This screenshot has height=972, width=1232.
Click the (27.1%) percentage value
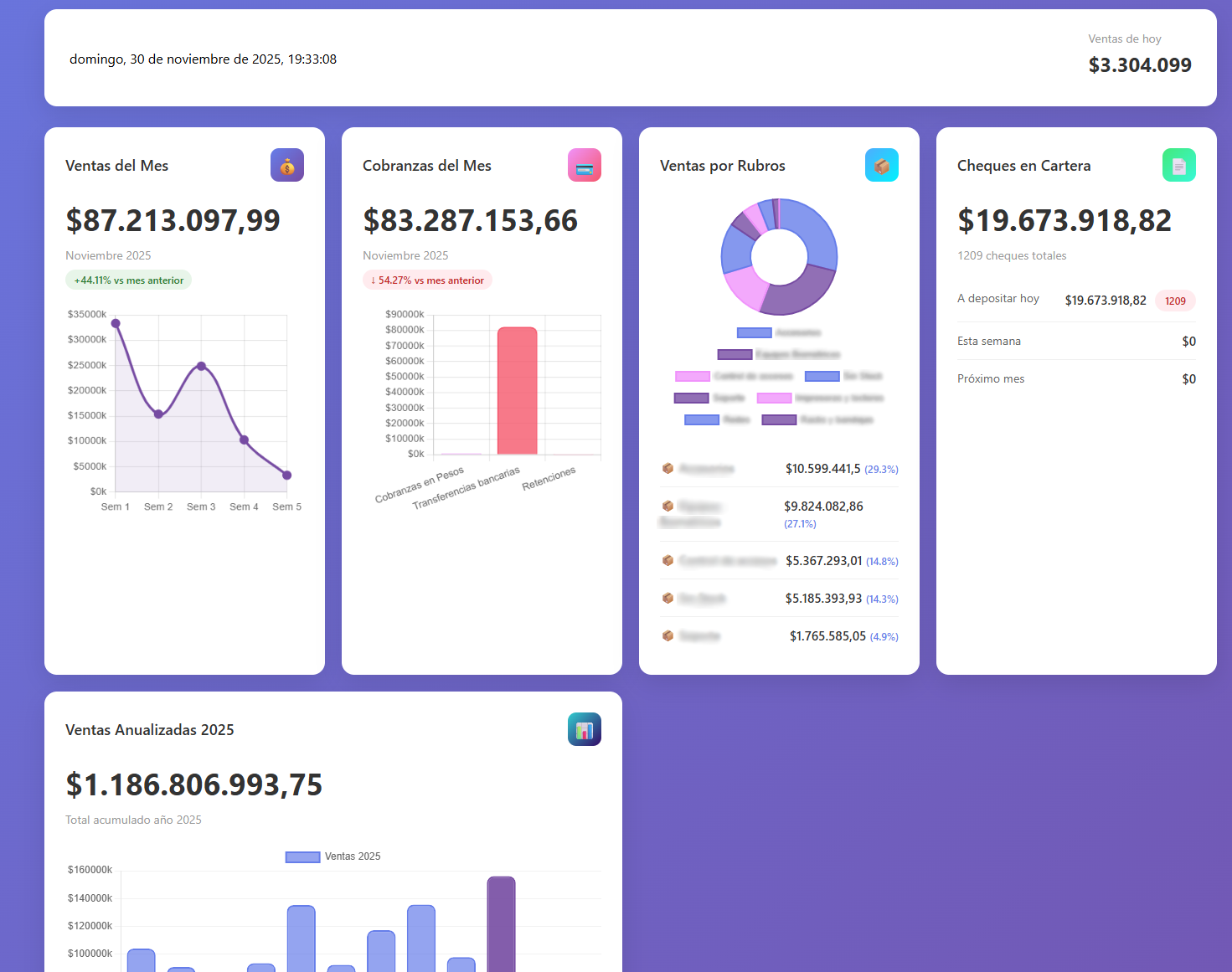coord(800,524)
